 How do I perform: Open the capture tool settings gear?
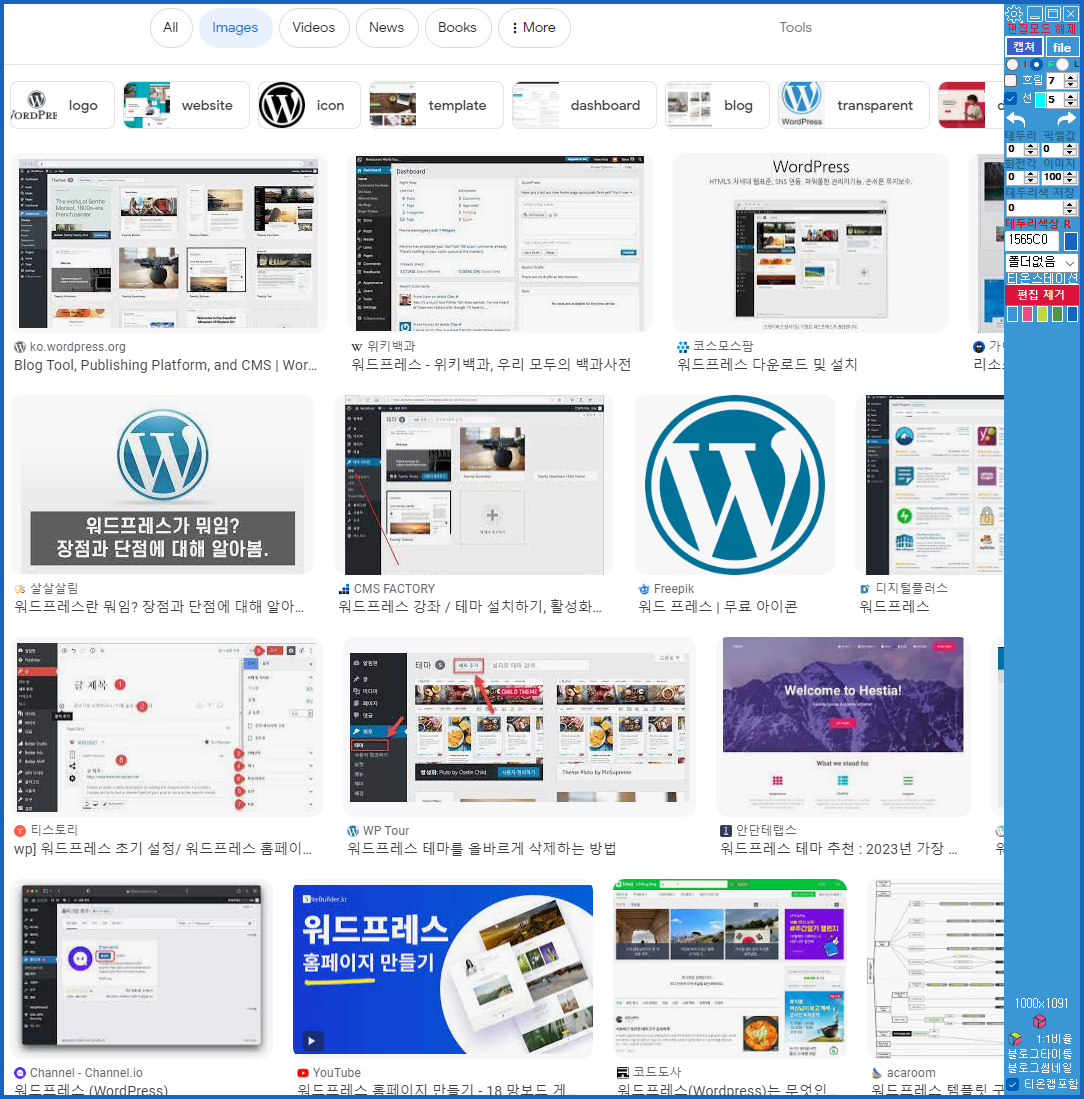click(1014, 13)
